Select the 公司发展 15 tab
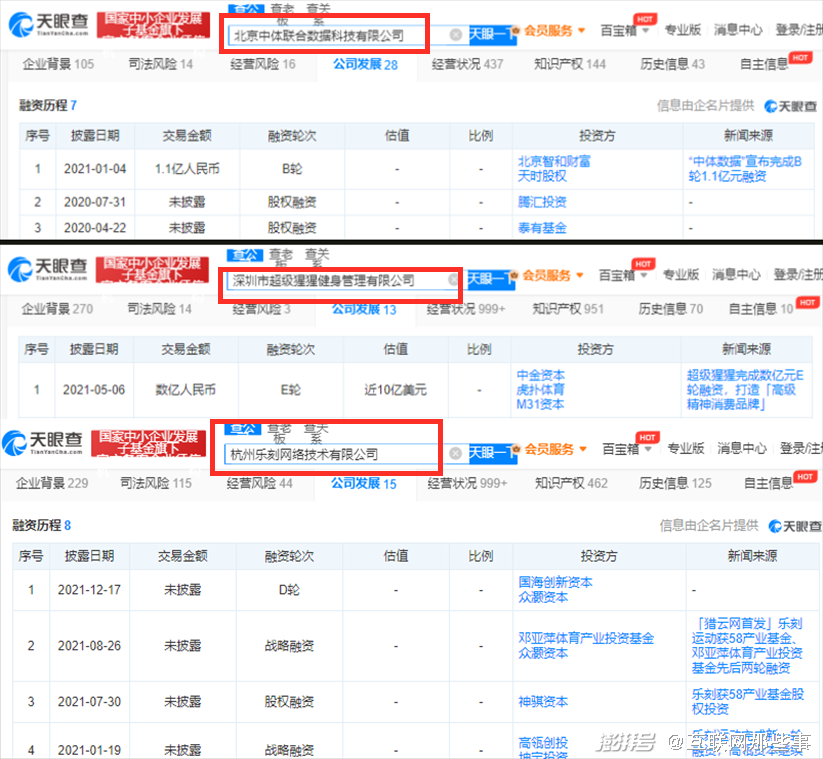 pyautogui.click(x=363, y=483)
